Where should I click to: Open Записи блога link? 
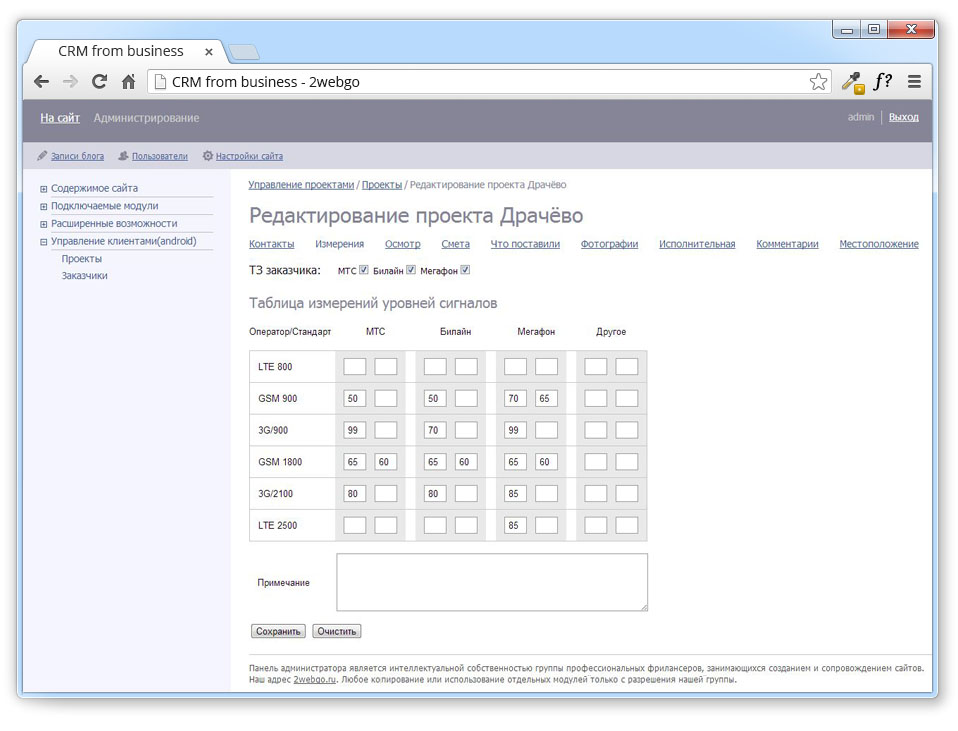pyautogui.click(x=77, y=156)
